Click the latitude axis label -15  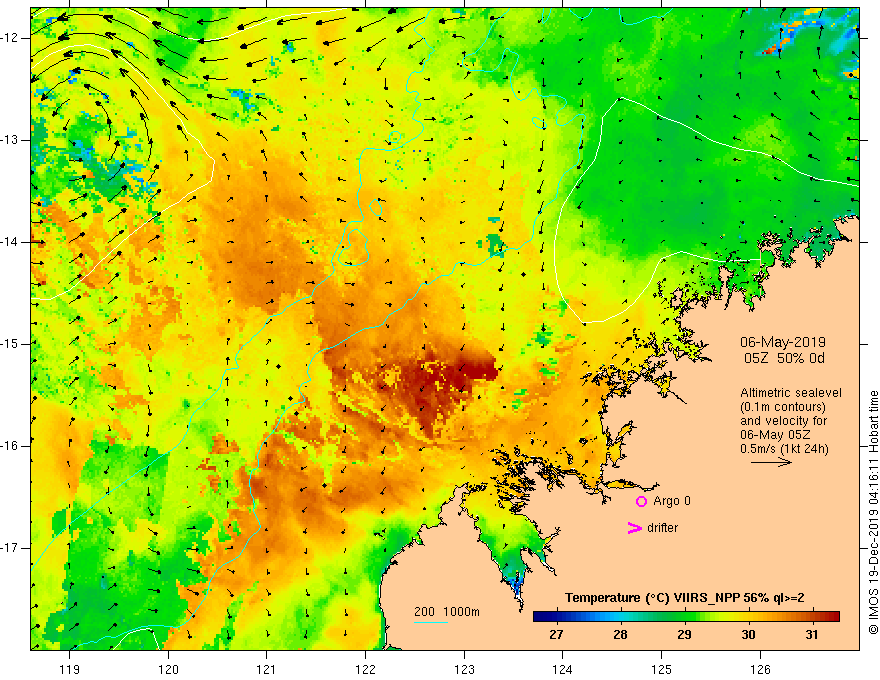(11, 344)
